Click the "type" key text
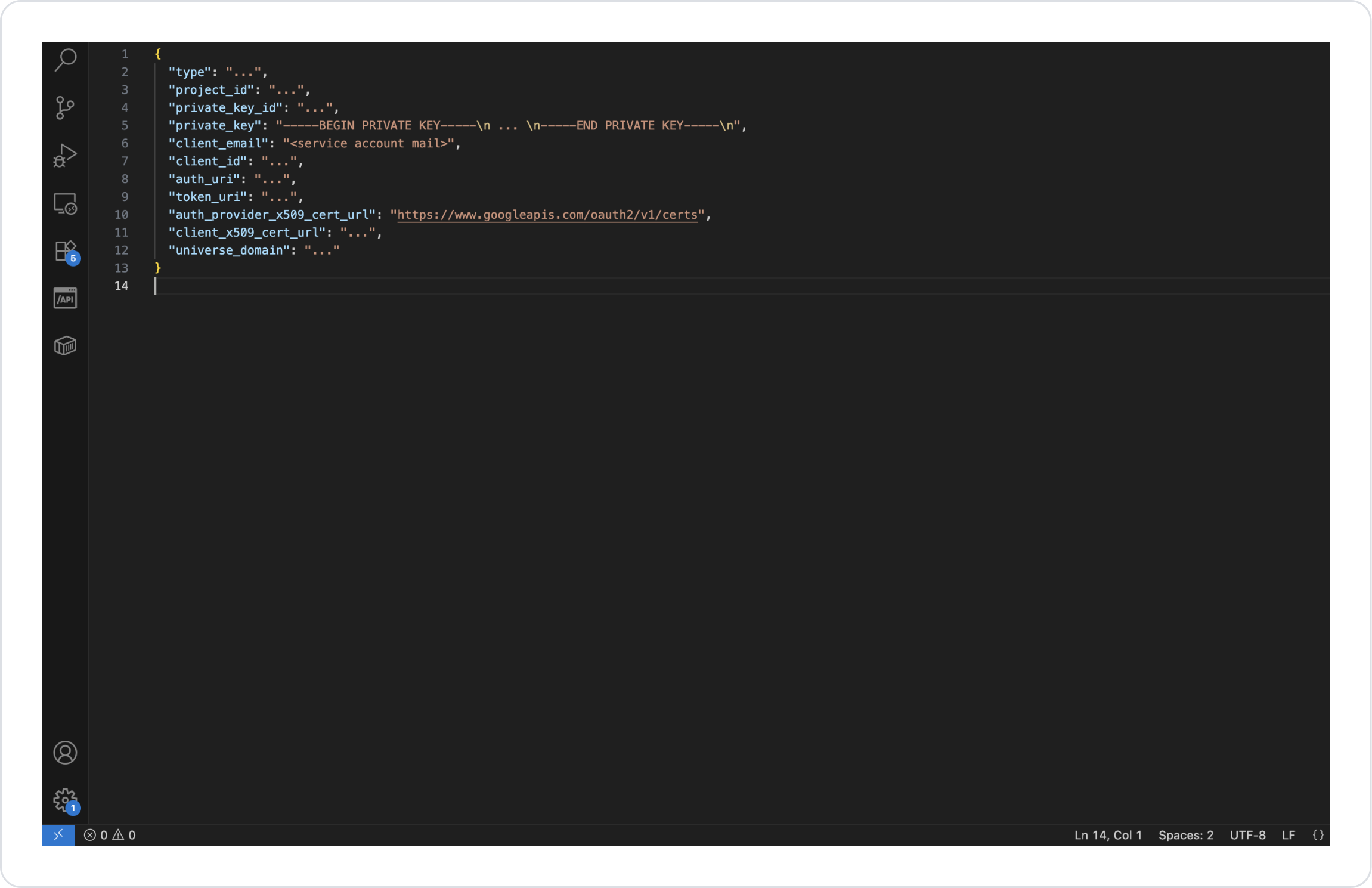The image size is (1372, 888). [190, 72]
